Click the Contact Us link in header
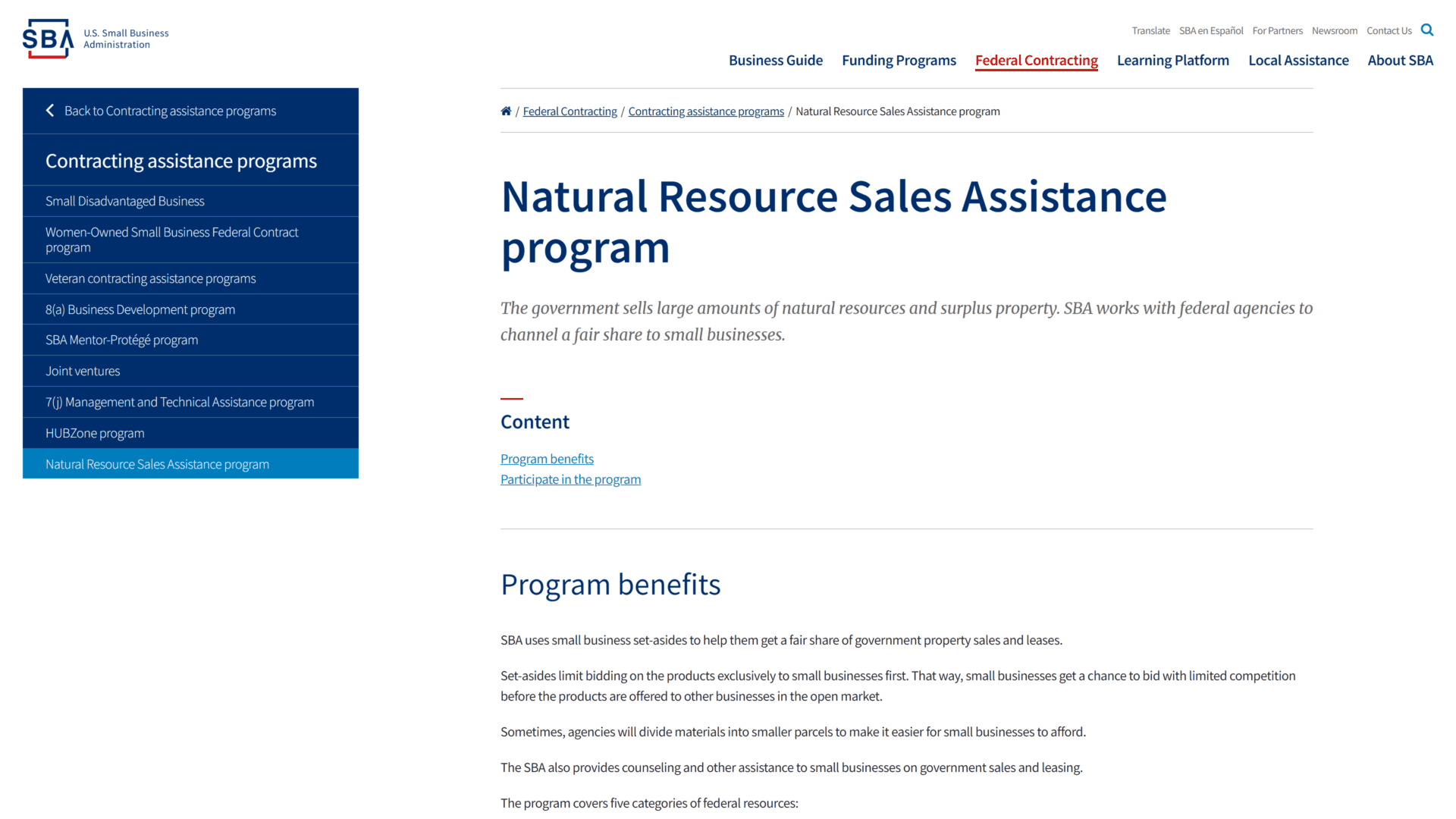Screen dimensions: 1456x819 [1389, 30]
